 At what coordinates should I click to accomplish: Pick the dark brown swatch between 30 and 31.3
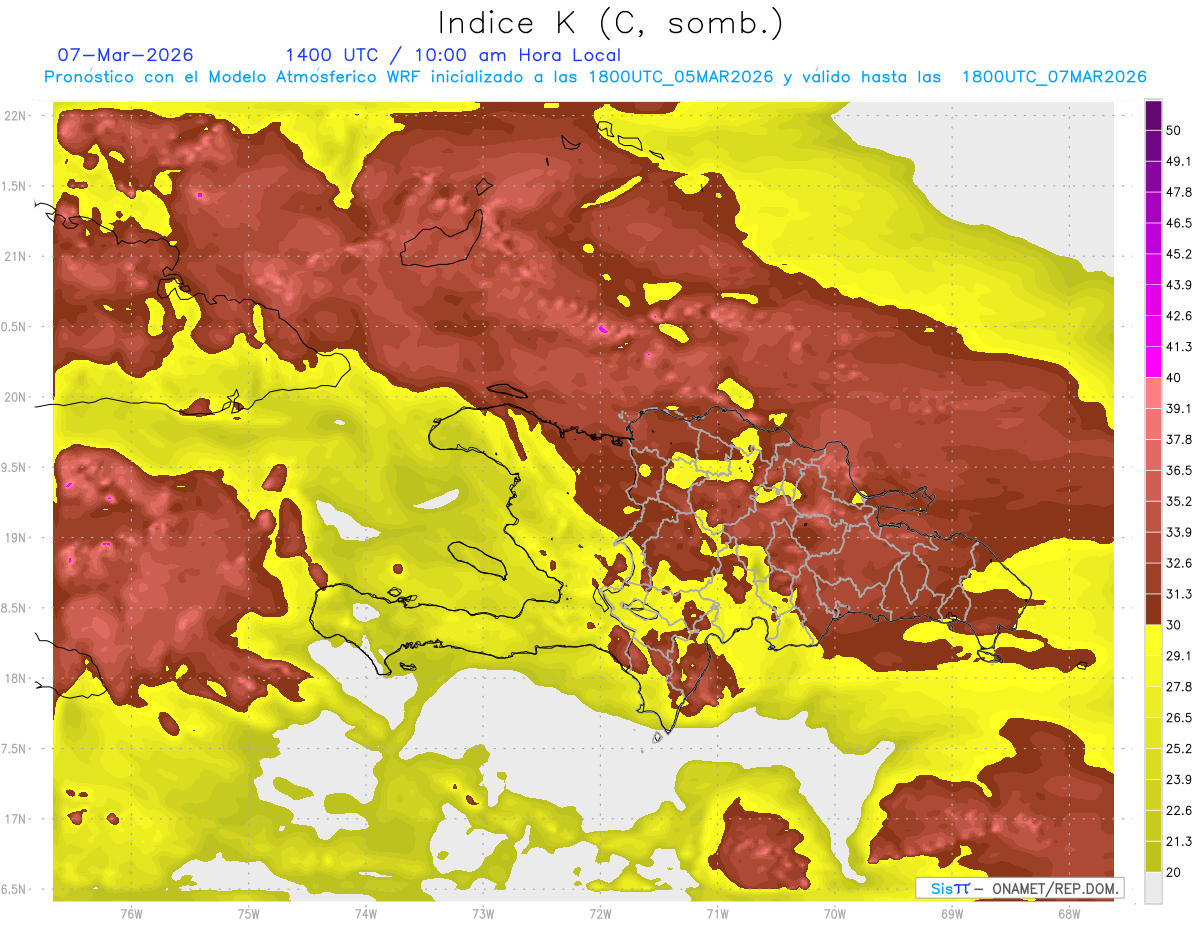click(1153, 609)
